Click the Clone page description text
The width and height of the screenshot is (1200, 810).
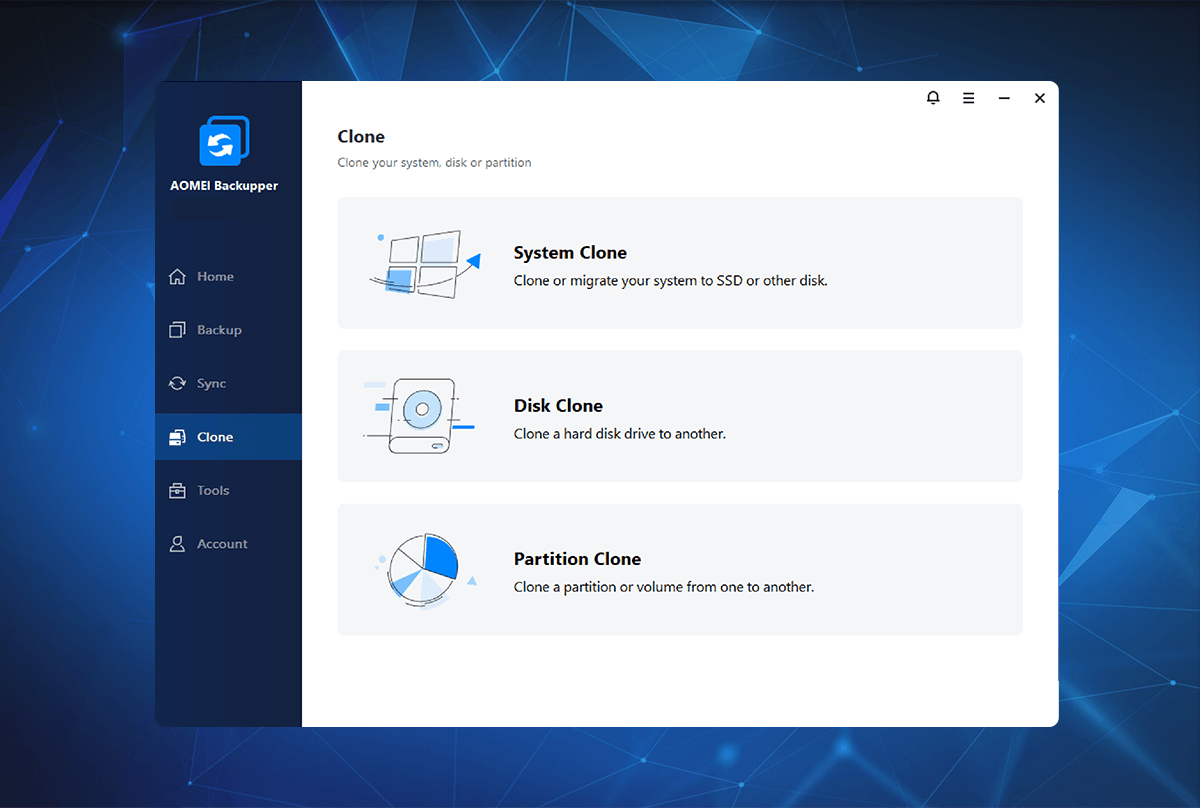click(x=434, y=162)
